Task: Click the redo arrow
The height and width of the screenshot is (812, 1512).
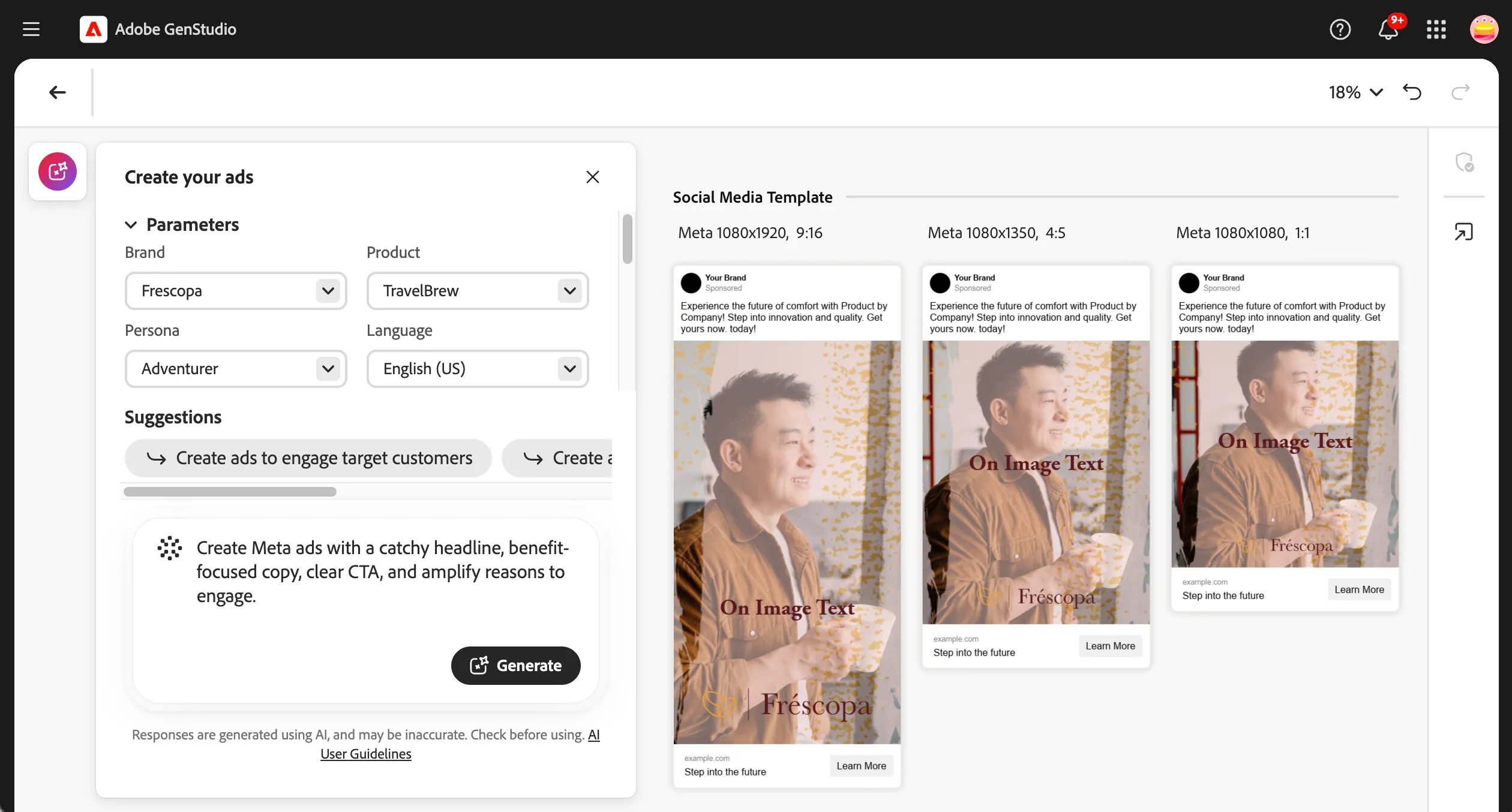Action: coord(1460,92)
